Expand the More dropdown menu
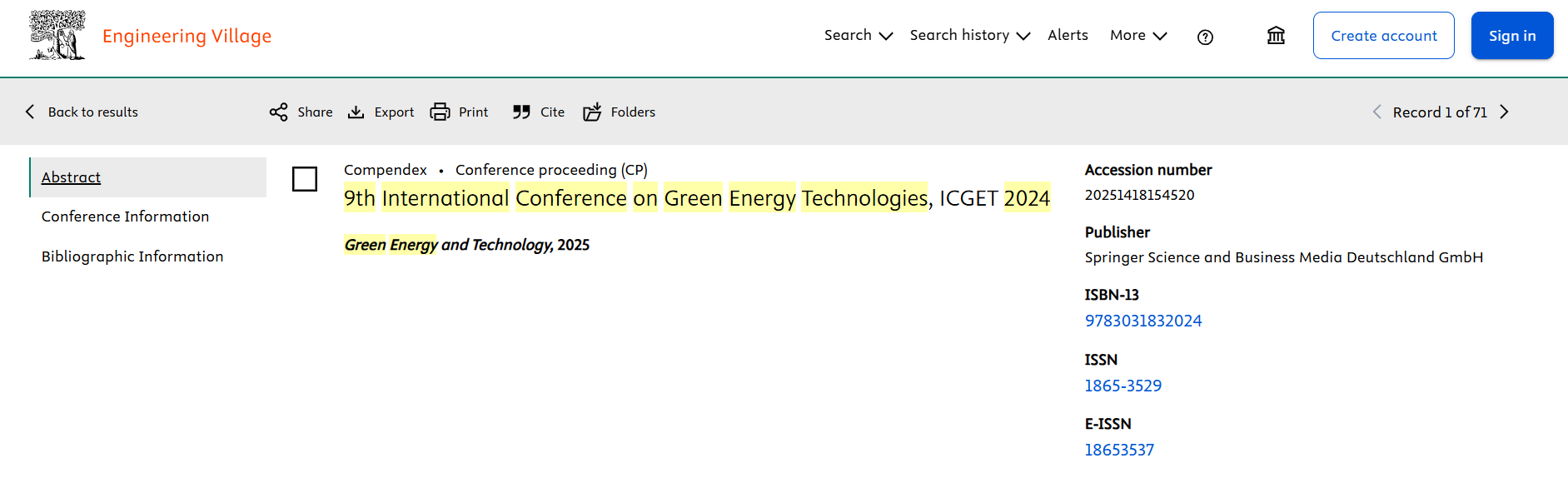1568x478 pixels. tap(1137, 35)
